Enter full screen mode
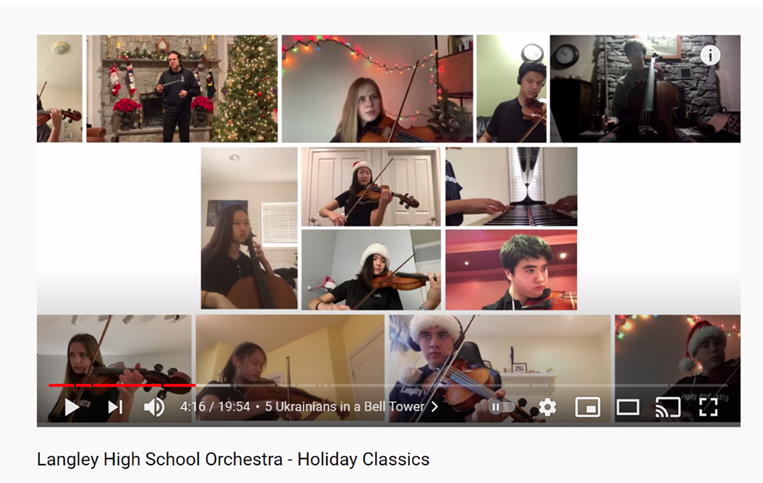 (708, 407)
